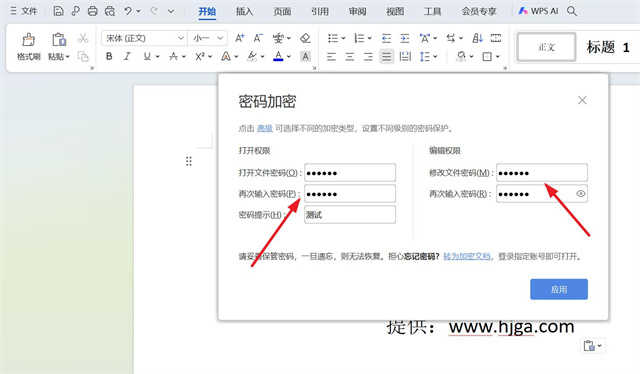Expand the bulleted list dropdown arrow
Image resolution: width=640 pixels, height=374 pixels.
pyautogui.click(x=343, y=38)
